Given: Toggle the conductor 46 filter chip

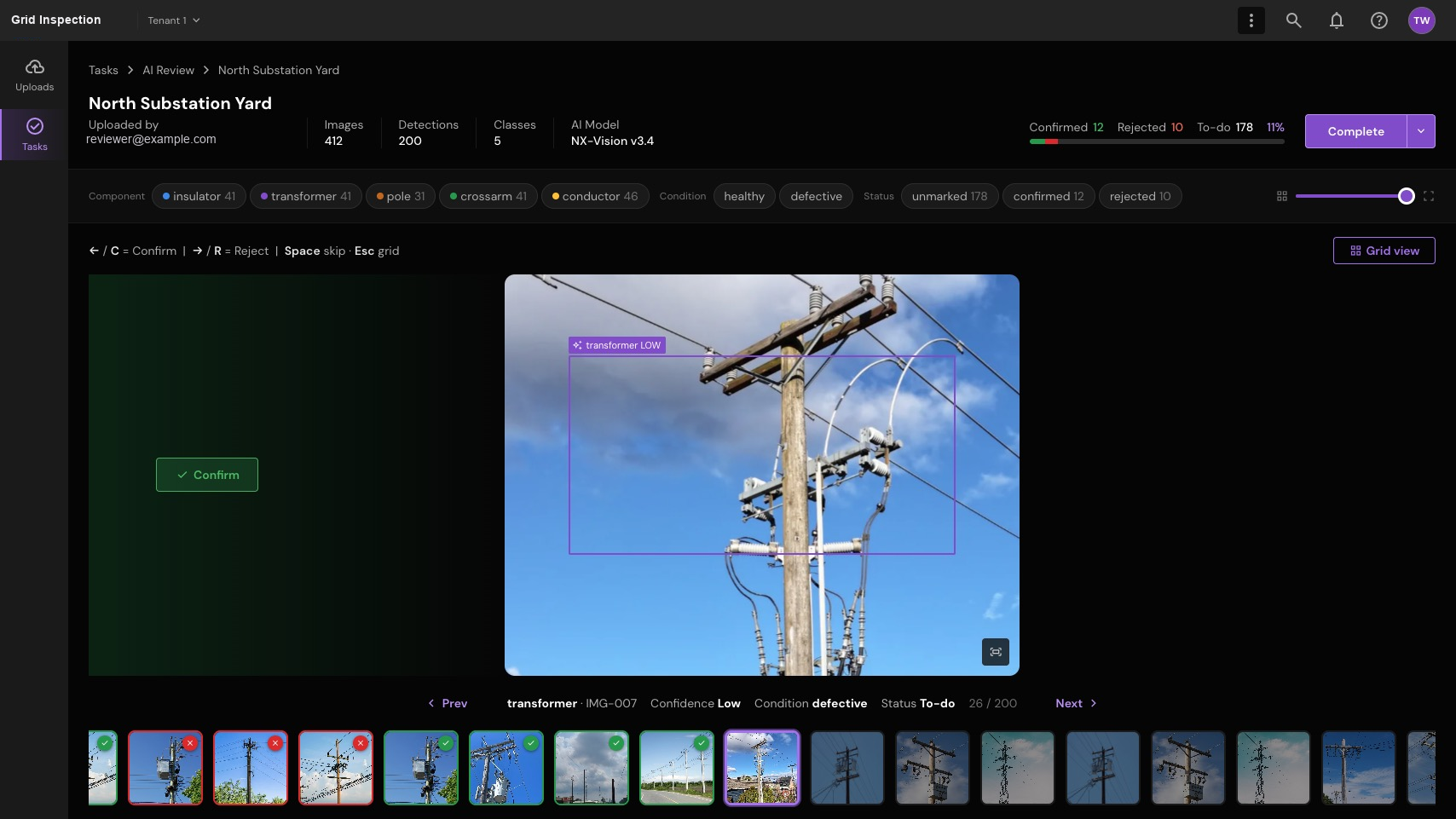Looking at the screenshot, I should [x=595, y=196].
